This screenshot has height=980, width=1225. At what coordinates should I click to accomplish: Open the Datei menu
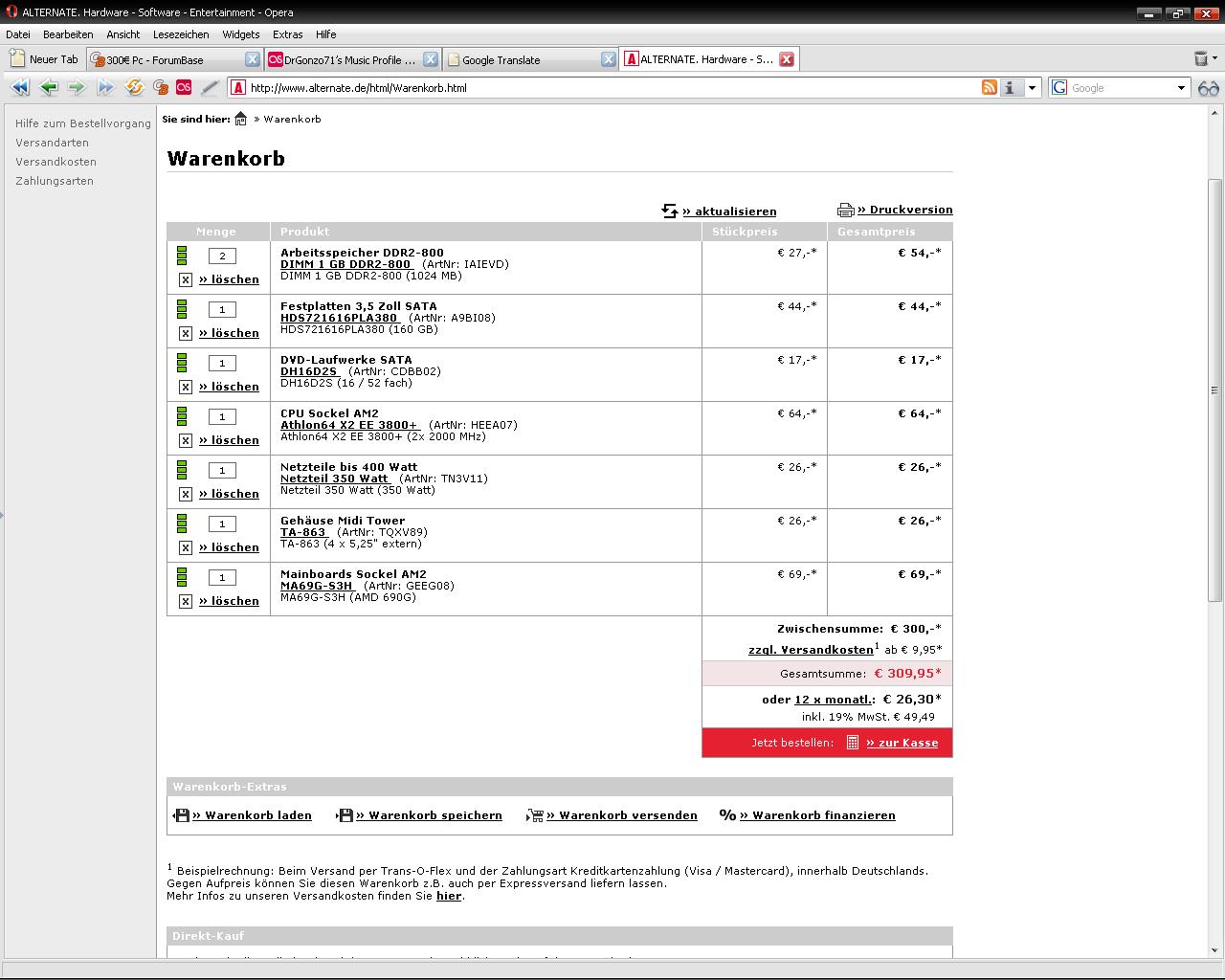pos(18,34)
